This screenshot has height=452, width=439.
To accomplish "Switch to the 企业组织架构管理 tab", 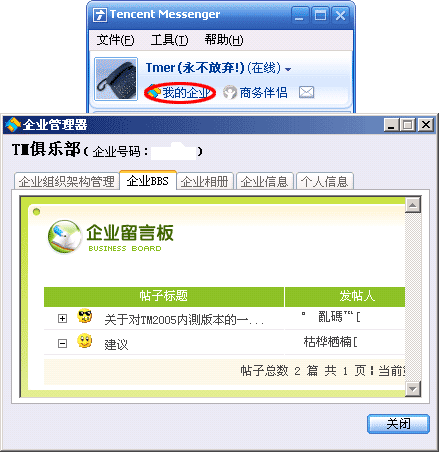I will [x=67, y=182].
